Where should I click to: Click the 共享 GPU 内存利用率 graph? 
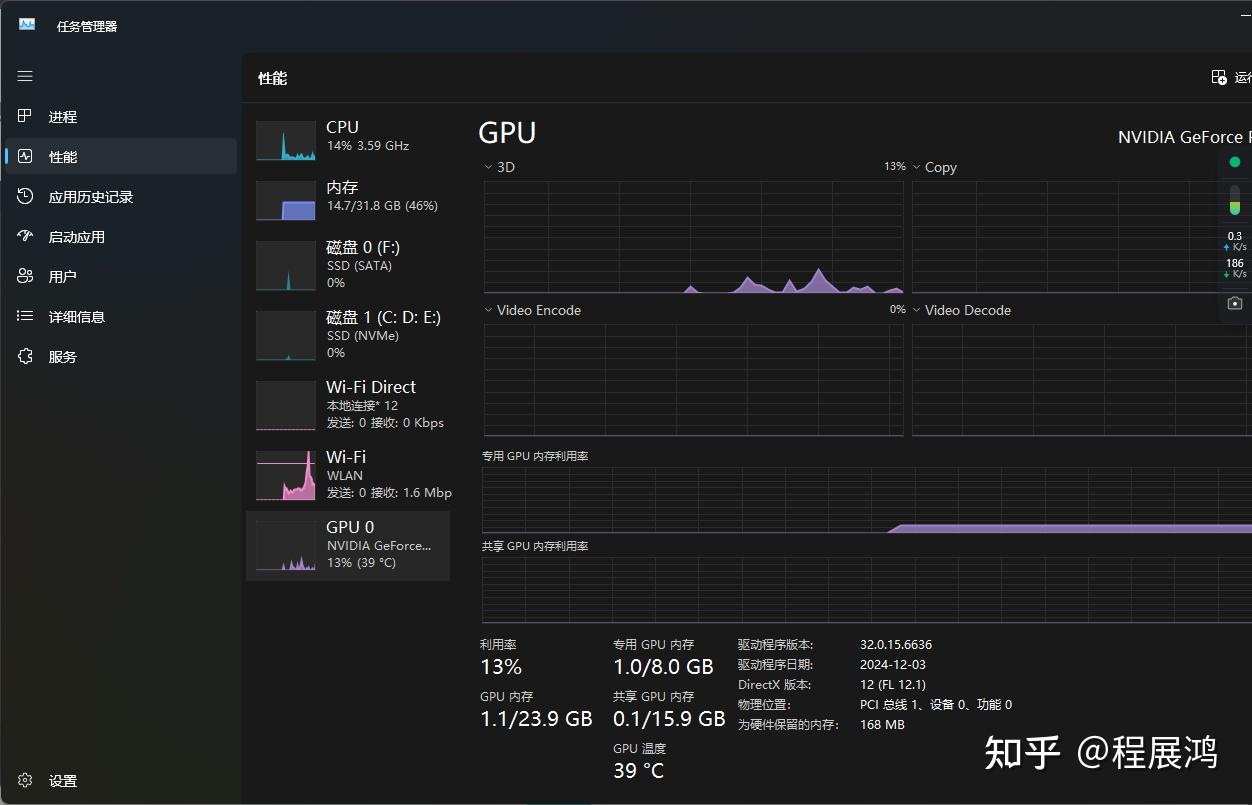[x=867, y=590]
